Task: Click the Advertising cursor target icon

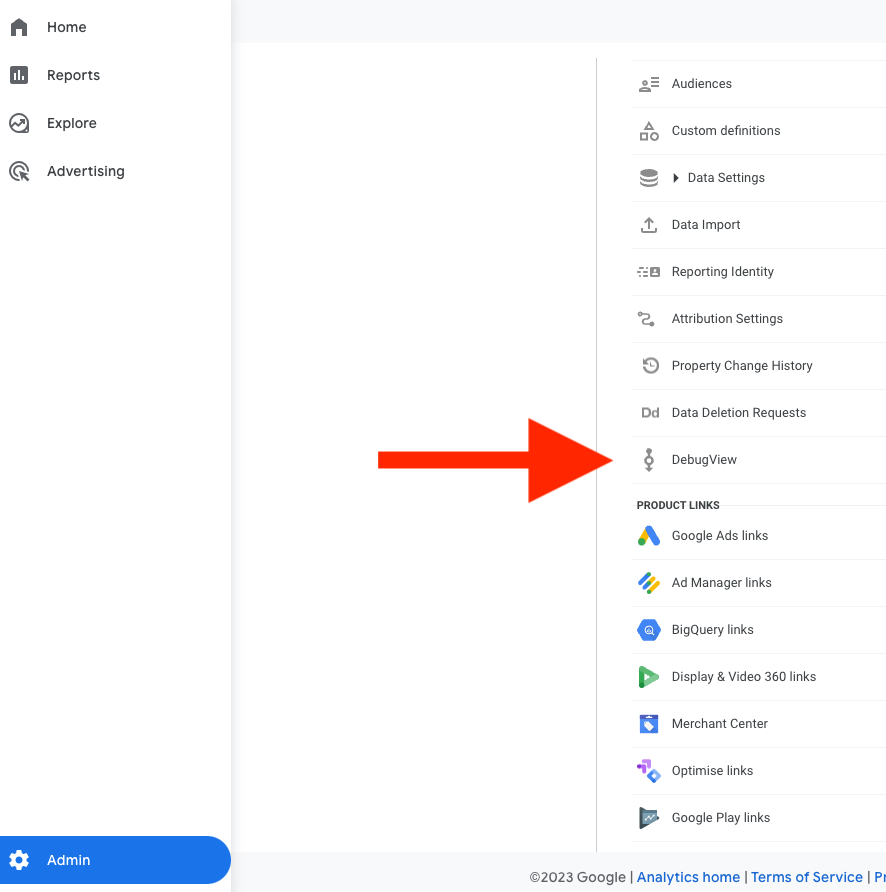Action: tap(19, 171)
